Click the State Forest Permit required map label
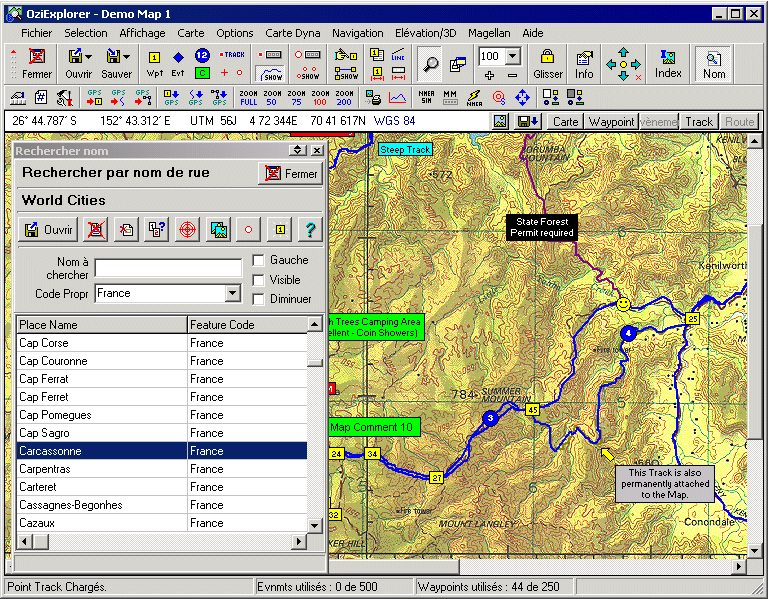 542,227
